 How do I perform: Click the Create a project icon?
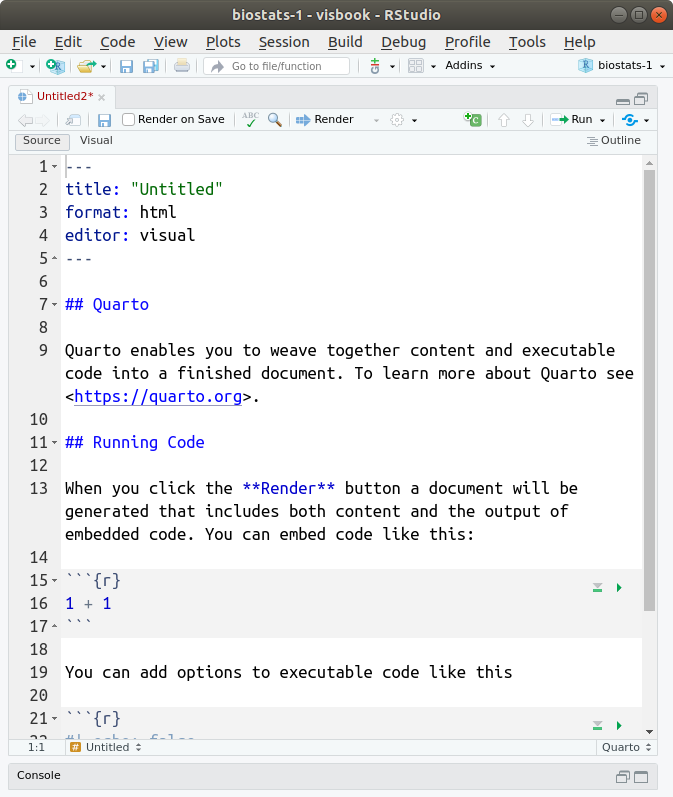(55, 66)
